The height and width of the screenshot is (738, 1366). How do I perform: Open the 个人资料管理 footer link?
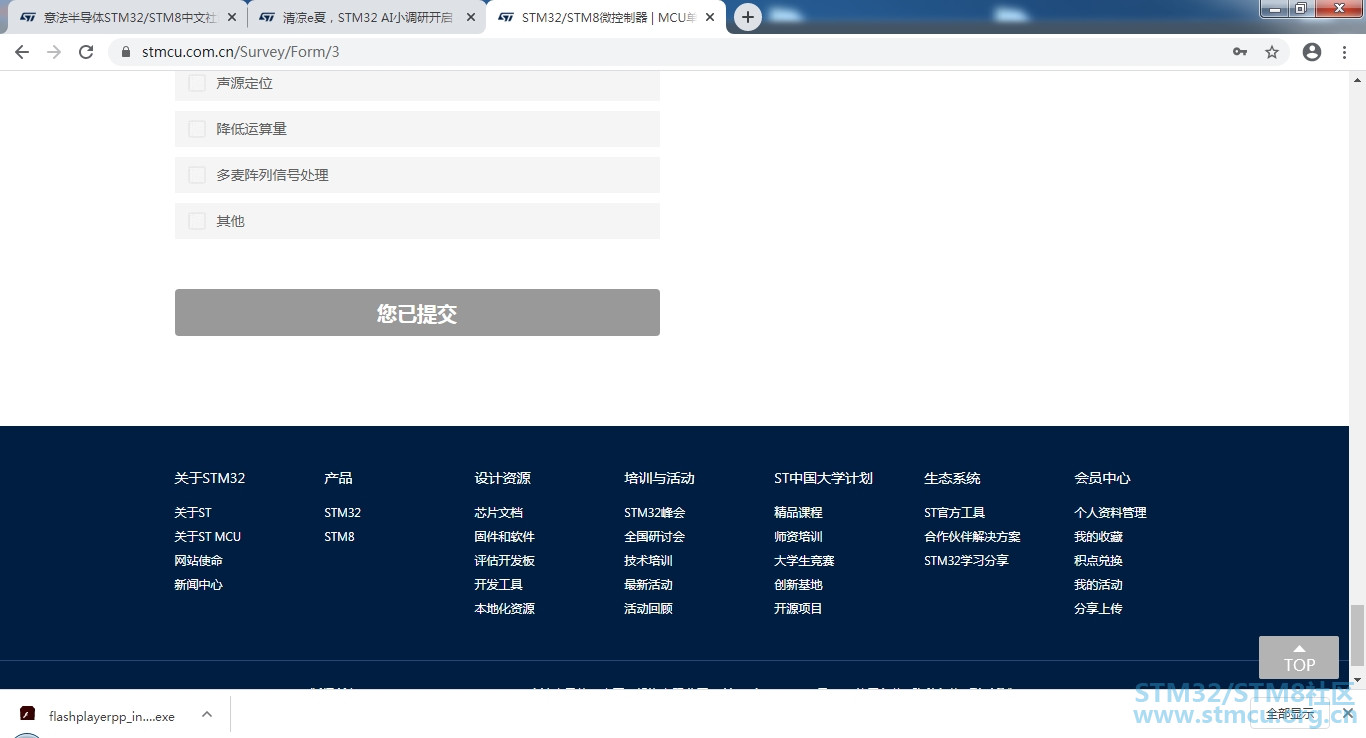coord(1111,513)
